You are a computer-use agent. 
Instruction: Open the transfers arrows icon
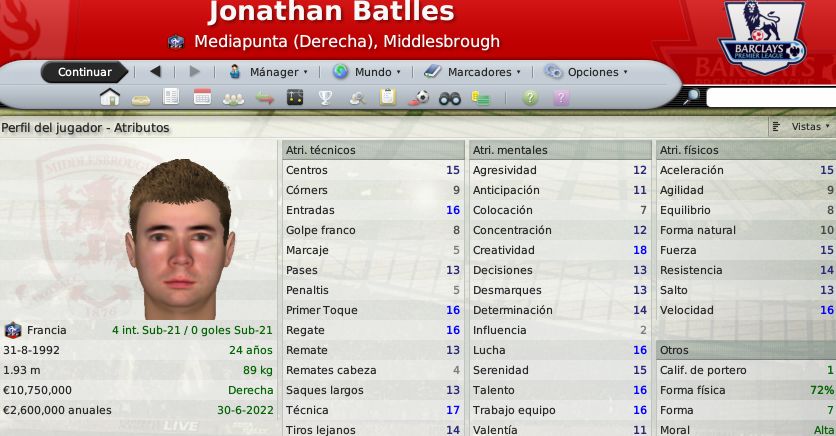[x=264, y=98]
